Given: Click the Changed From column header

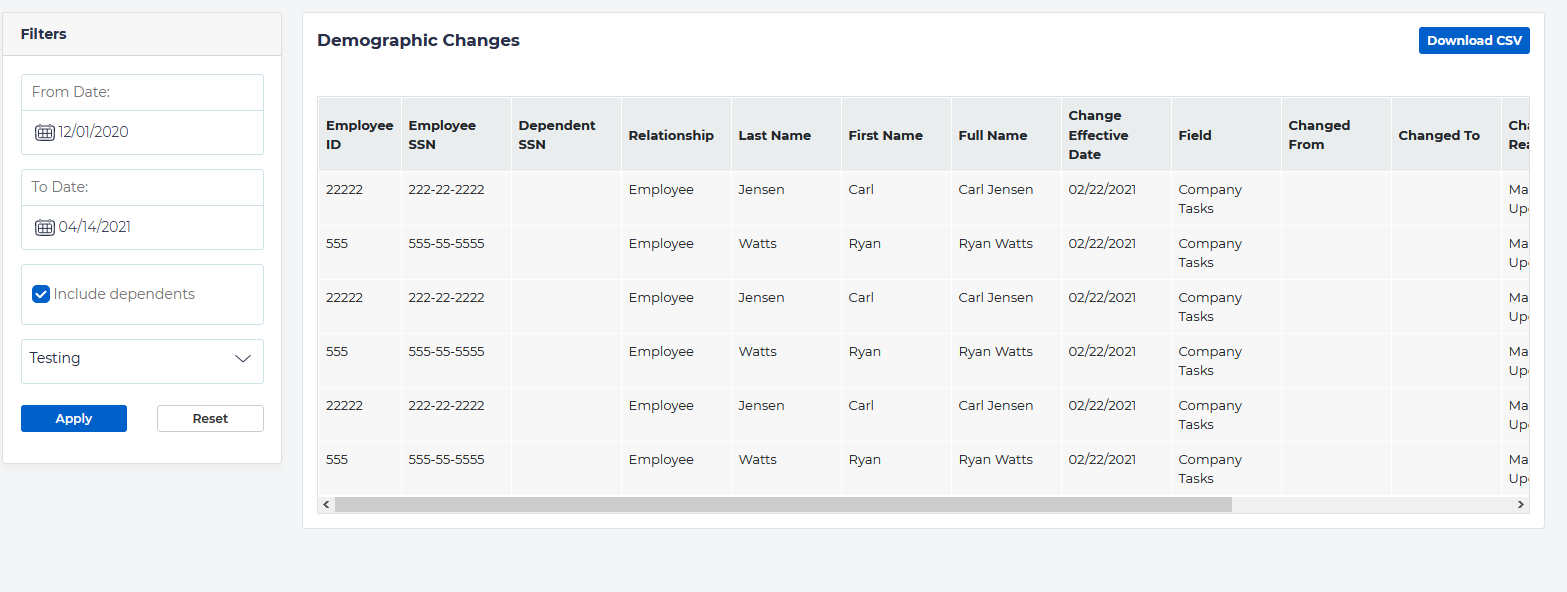Looking at the screenshot, I should coord(1319,135).
